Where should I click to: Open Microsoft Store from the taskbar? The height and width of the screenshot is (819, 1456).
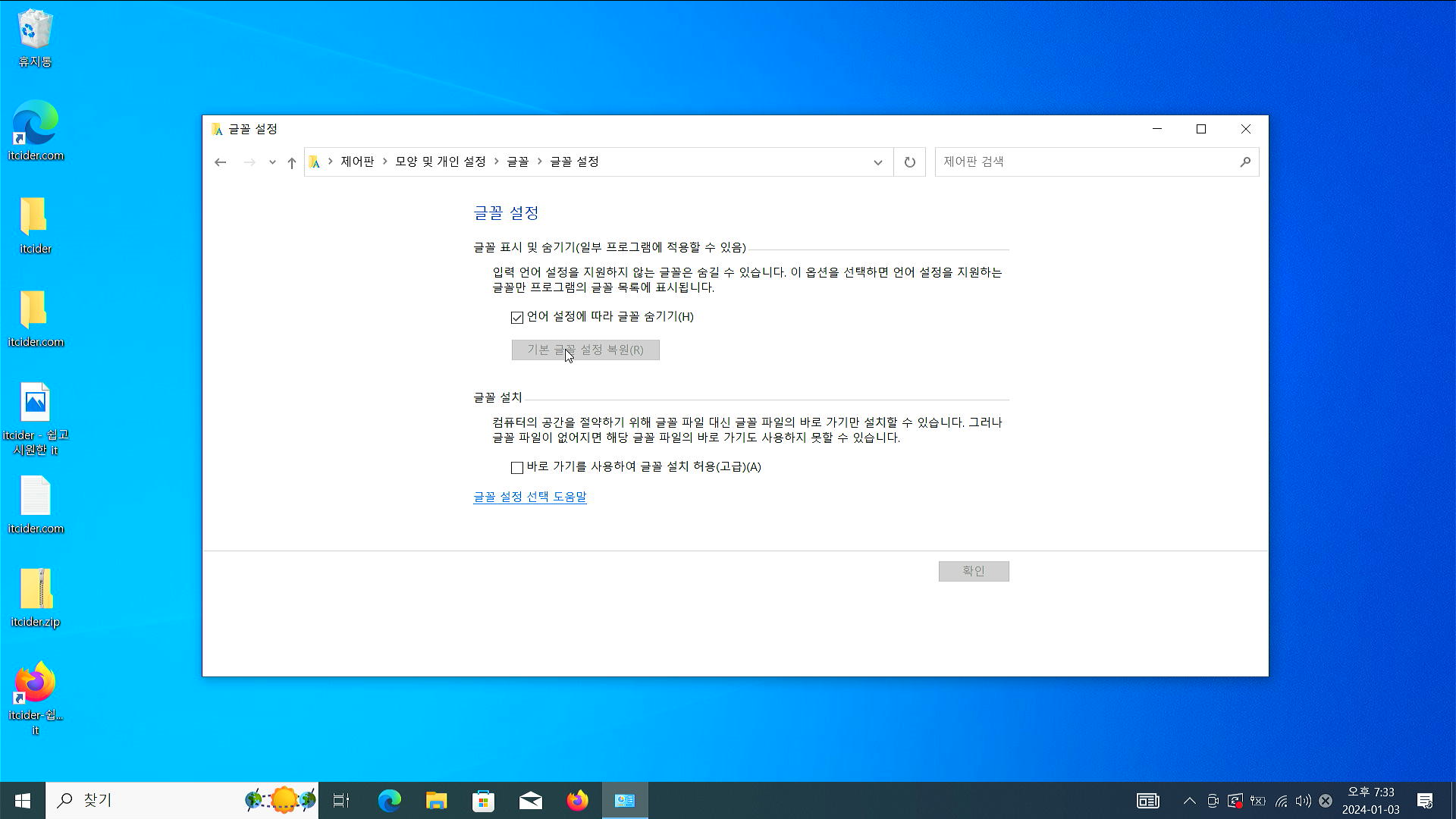coord(483,800)
